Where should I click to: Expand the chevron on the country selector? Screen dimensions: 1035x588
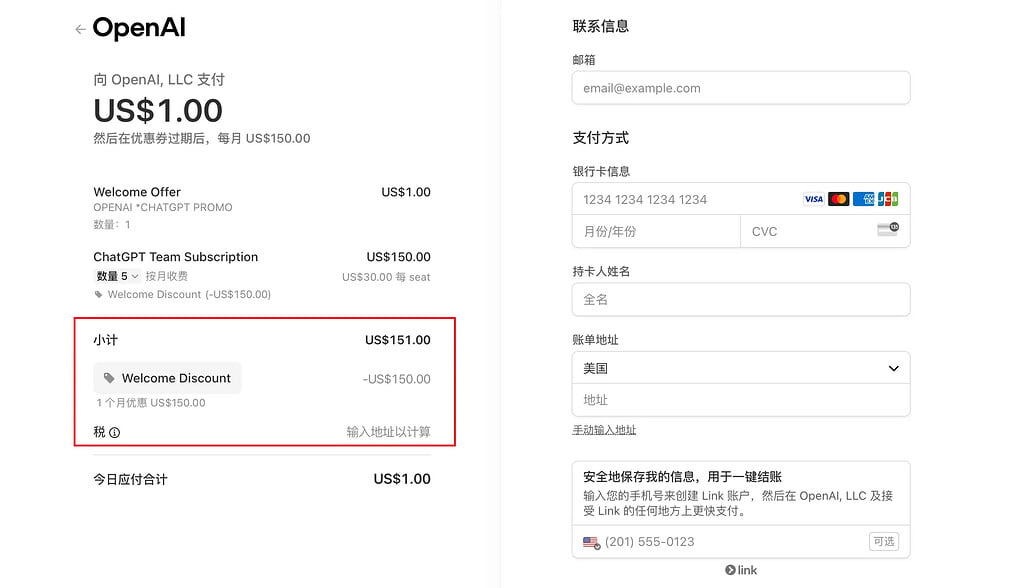[893, 368]
